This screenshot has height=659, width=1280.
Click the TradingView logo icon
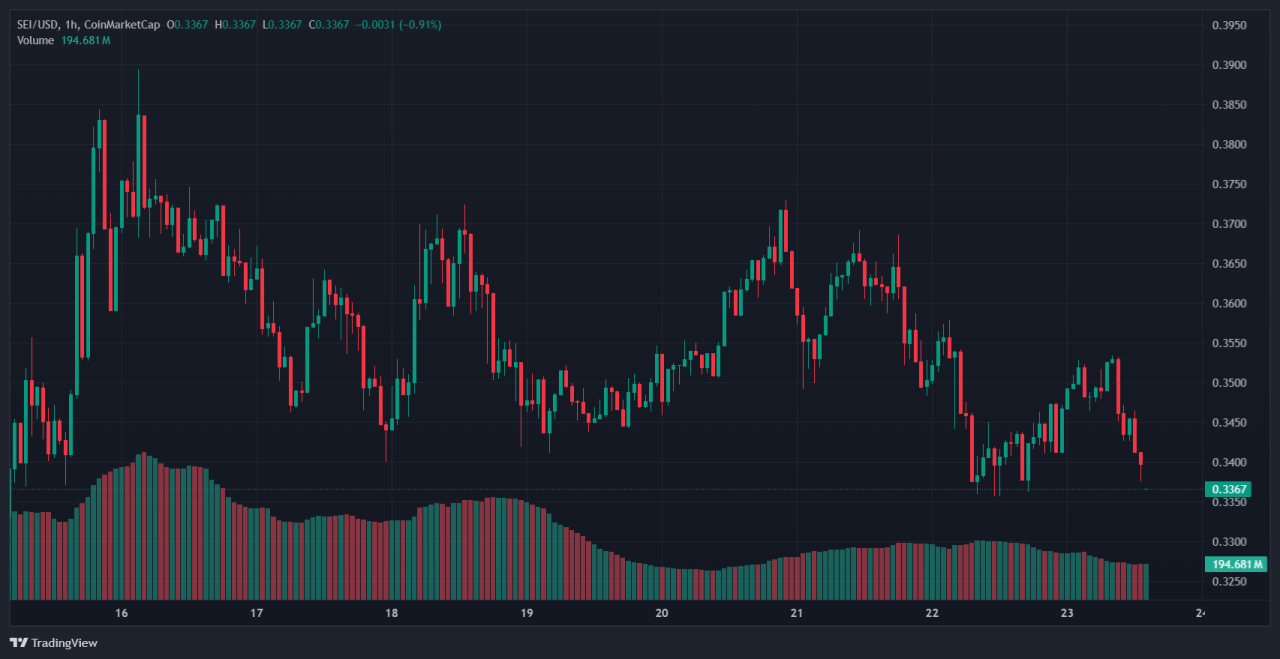coord(19,642)
